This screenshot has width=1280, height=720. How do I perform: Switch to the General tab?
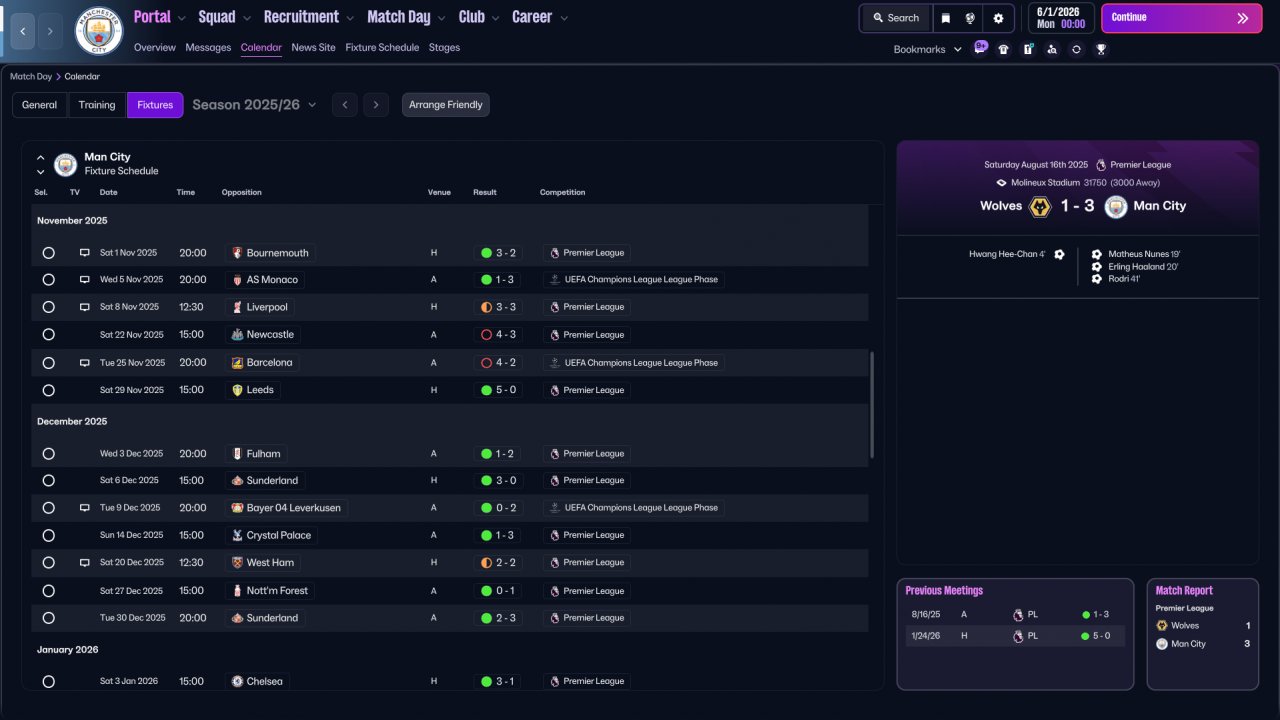pyautogui.click(x=40, y=105)
